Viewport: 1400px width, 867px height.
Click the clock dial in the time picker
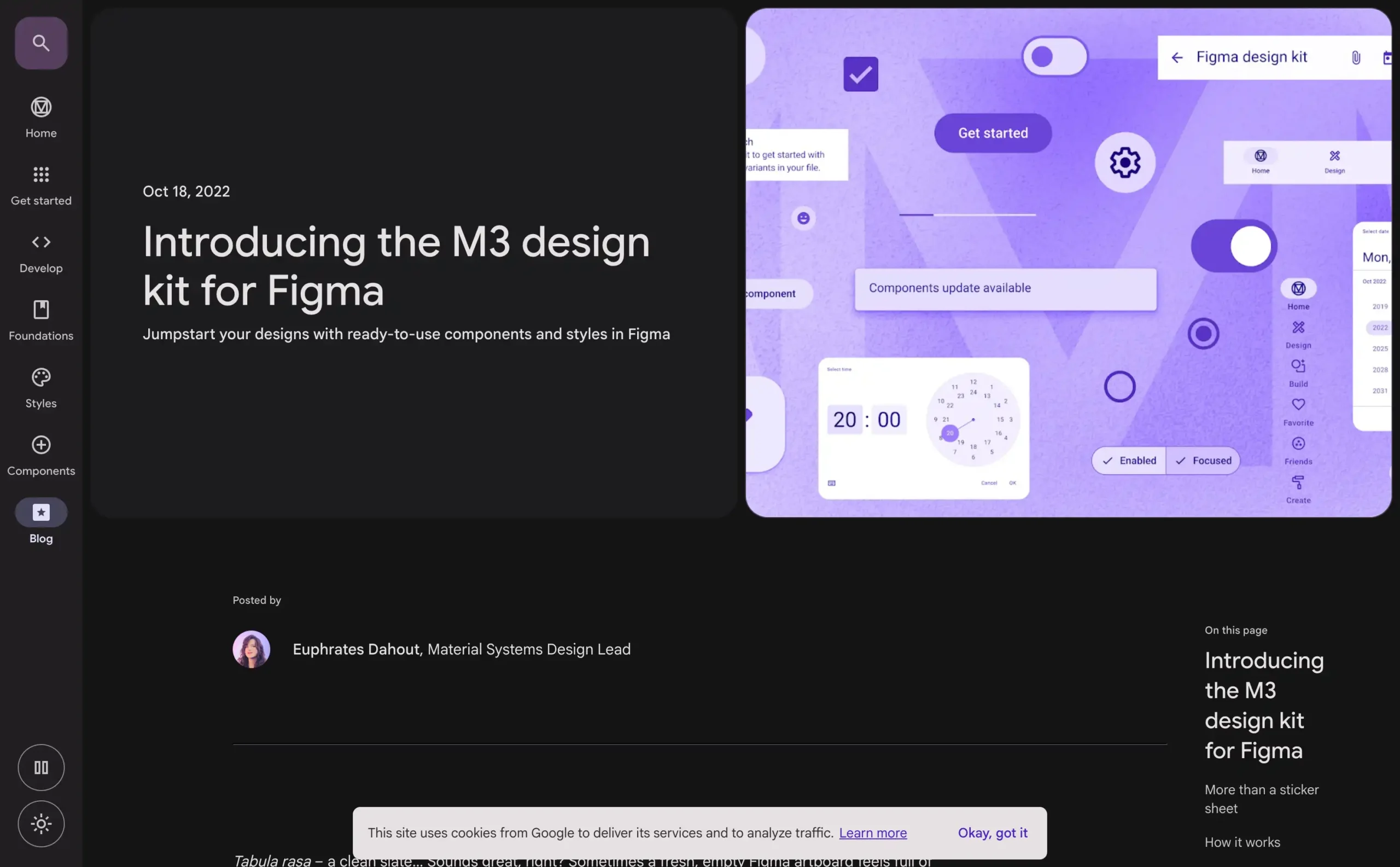(x=973, y=419)
